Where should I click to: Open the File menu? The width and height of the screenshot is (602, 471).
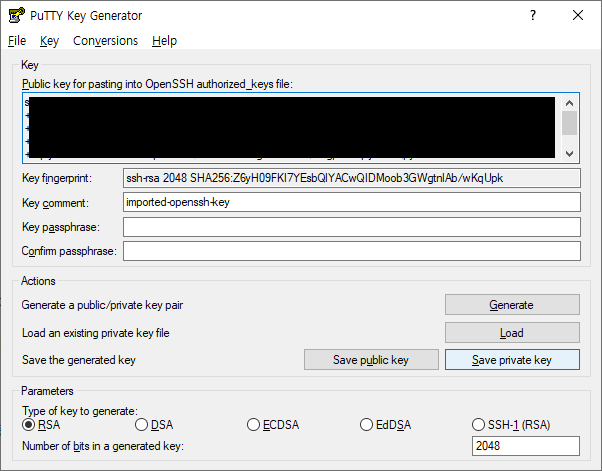17,41
